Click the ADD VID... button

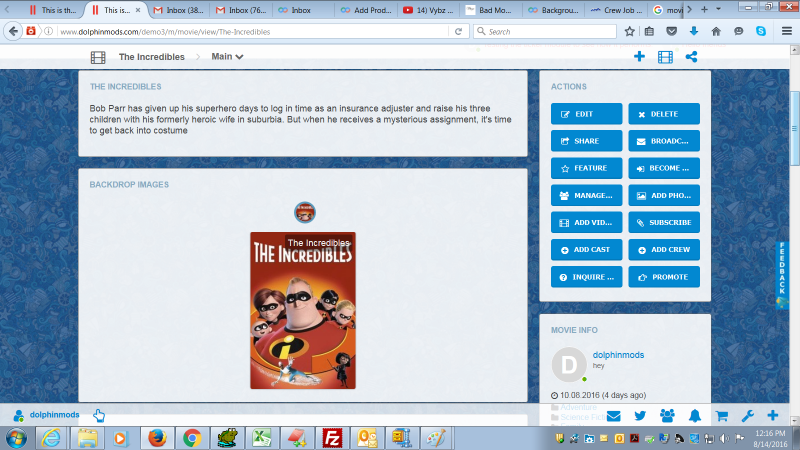coord(586,222)
